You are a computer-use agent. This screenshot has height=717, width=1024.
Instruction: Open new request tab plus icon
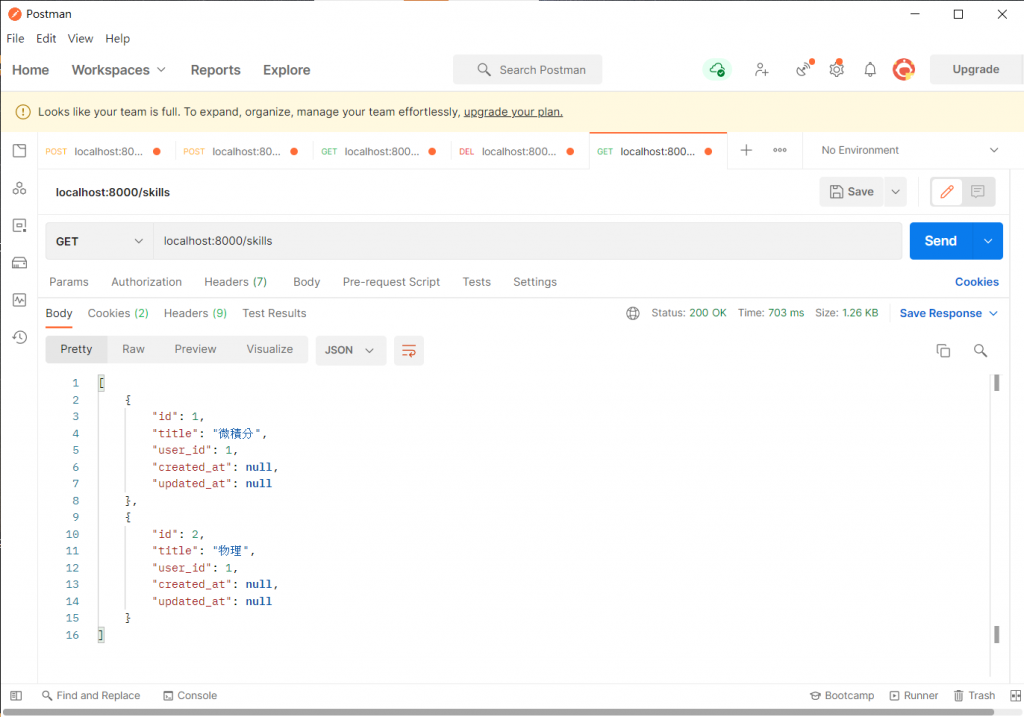746,150
